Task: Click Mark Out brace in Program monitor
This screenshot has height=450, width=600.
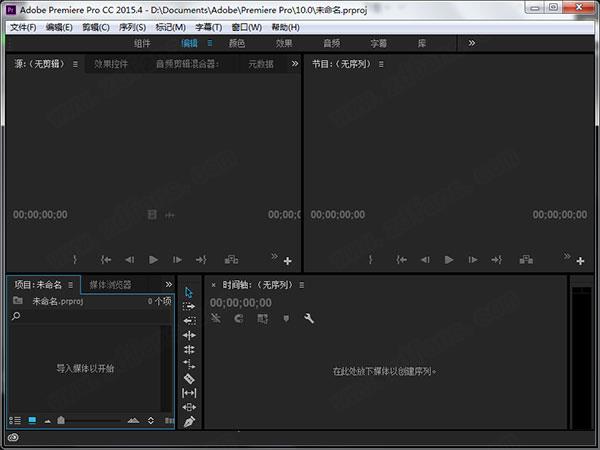Action: coord(370,259)
